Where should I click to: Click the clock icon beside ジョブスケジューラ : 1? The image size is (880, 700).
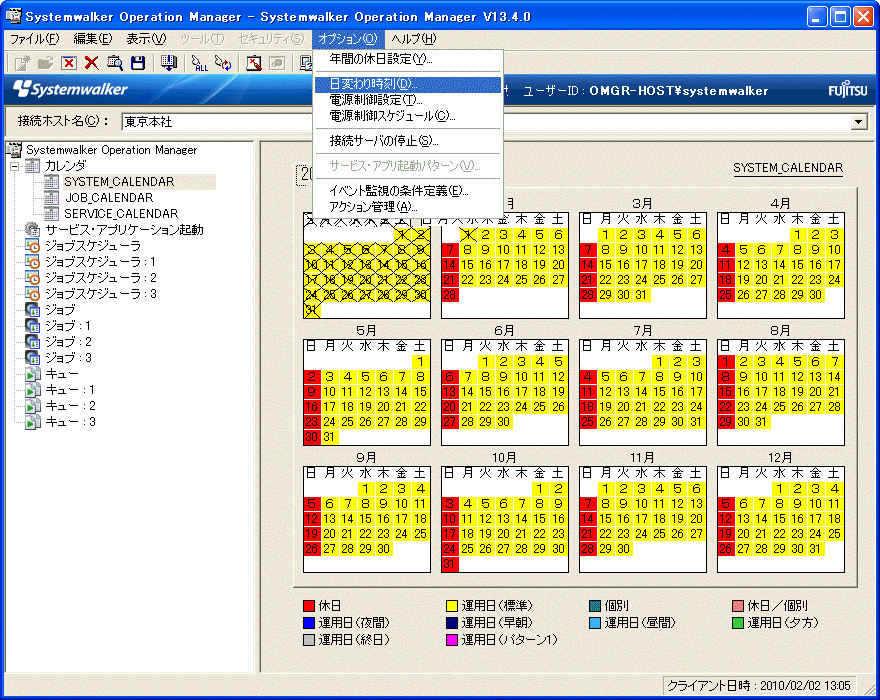tap(33, 262)
